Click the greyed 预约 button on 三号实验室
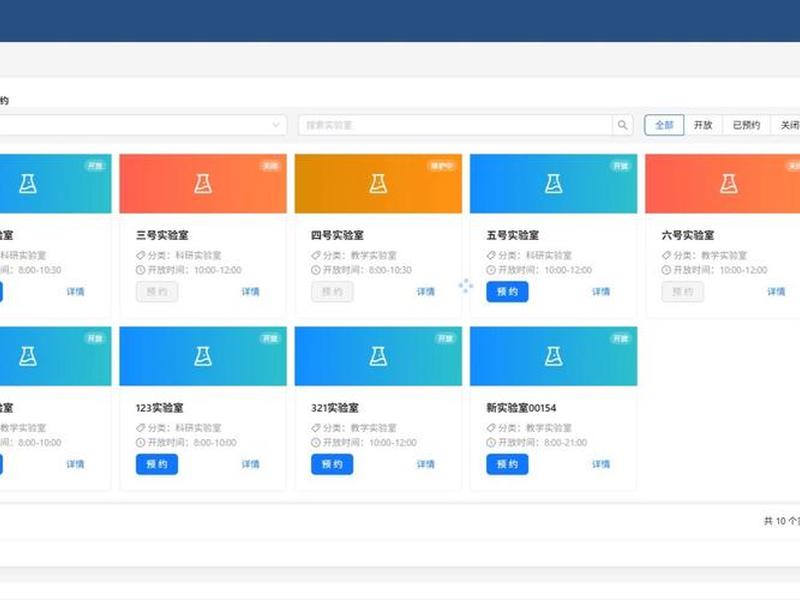The height and width of the screenshot is (600, 800). tap(157, 292)
